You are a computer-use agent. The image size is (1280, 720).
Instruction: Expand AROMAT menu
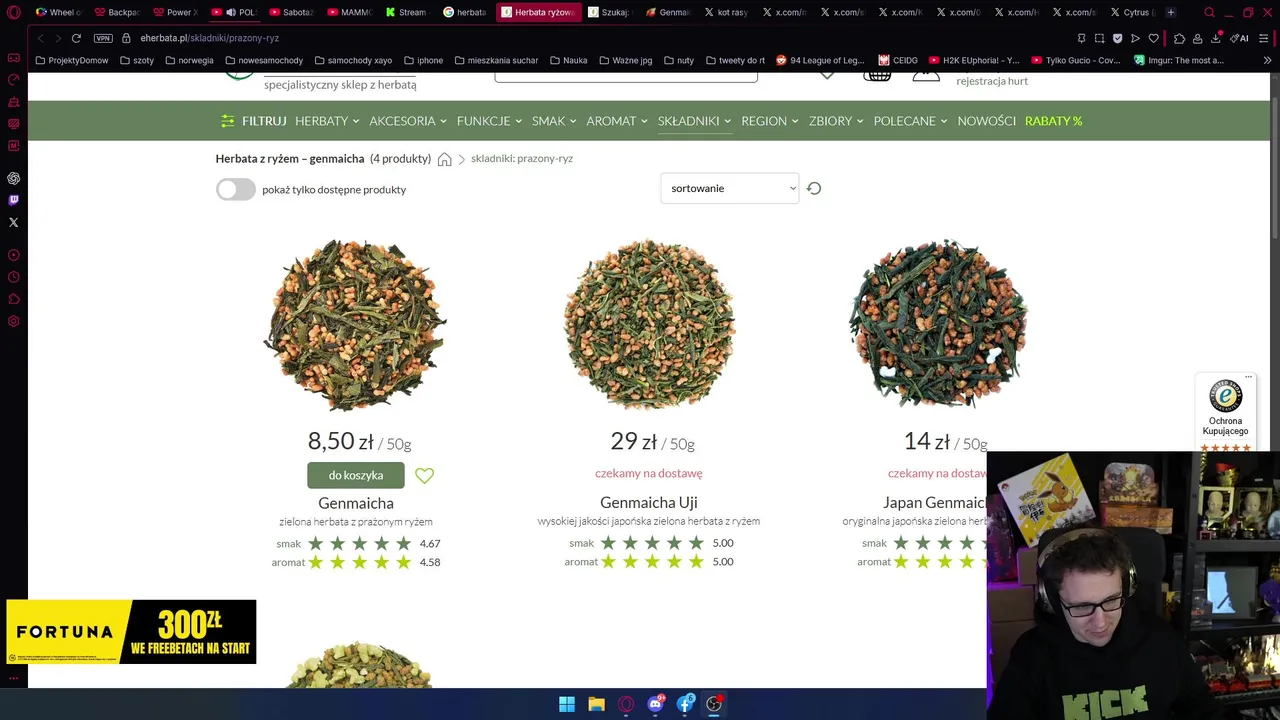pos(617,121)
